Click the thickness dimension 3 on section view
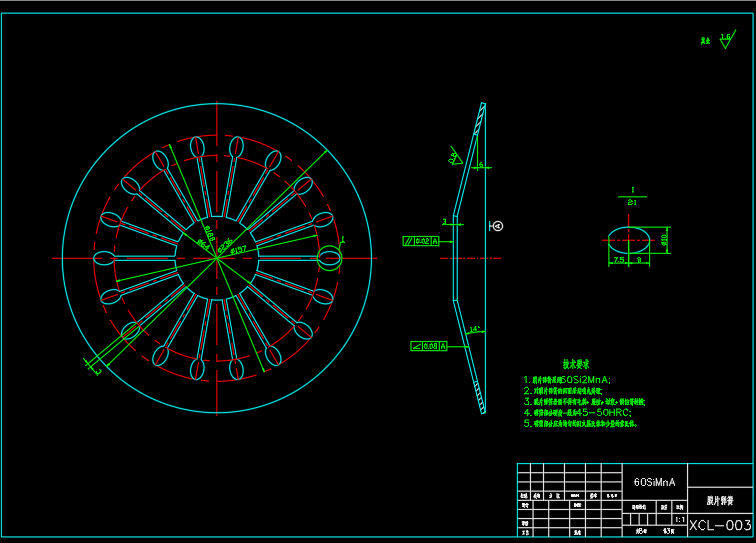 click(x=444, y=221)
